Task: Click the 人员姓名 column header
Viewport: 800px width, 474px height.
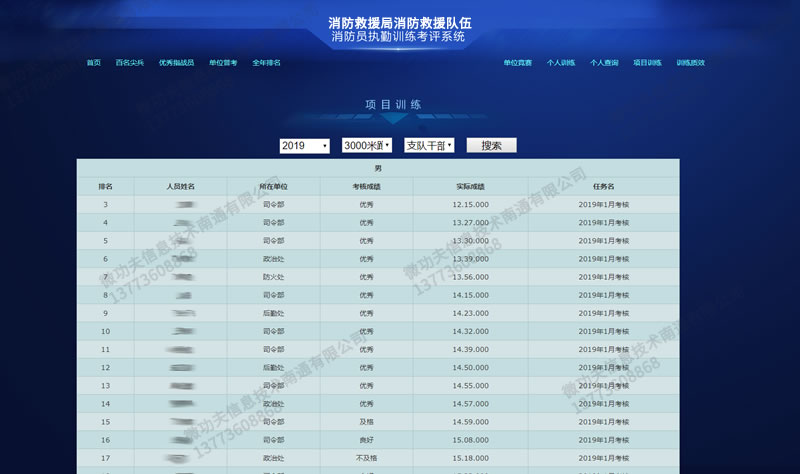Action: pos(181,186)
